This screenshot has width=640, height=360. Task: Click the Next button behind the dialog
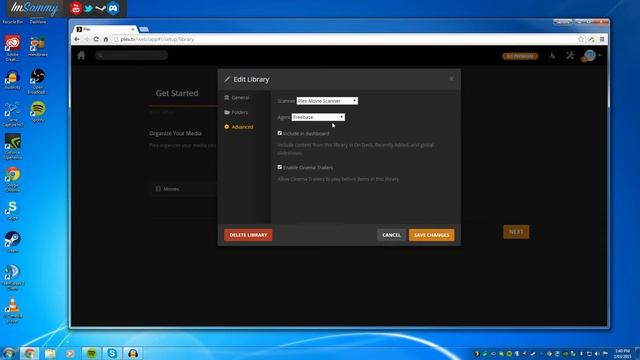coord(516,232)
